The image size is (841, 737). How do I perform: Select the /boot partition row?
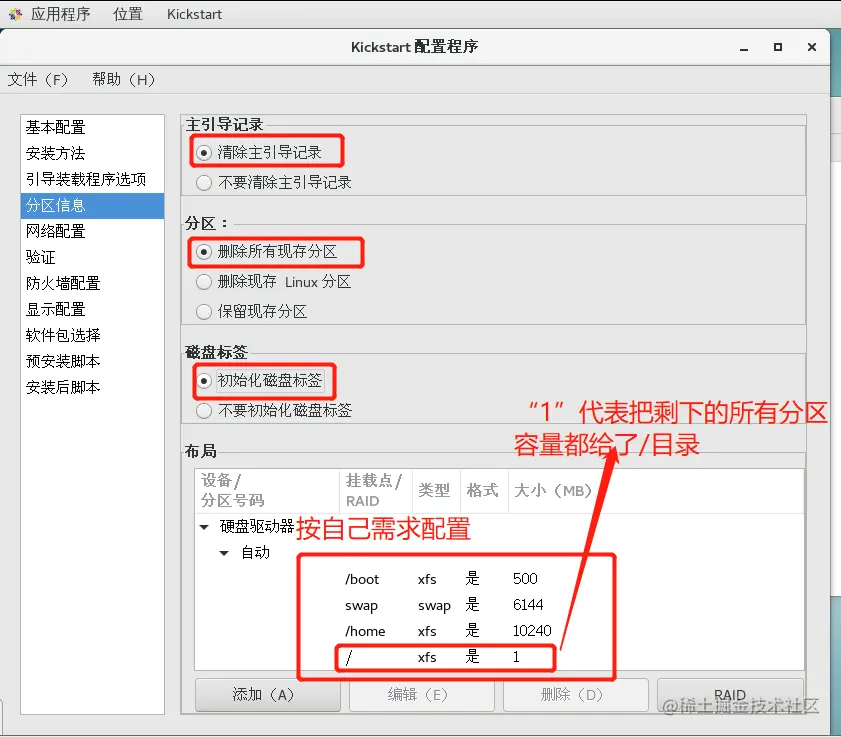[x=499, y=579]
